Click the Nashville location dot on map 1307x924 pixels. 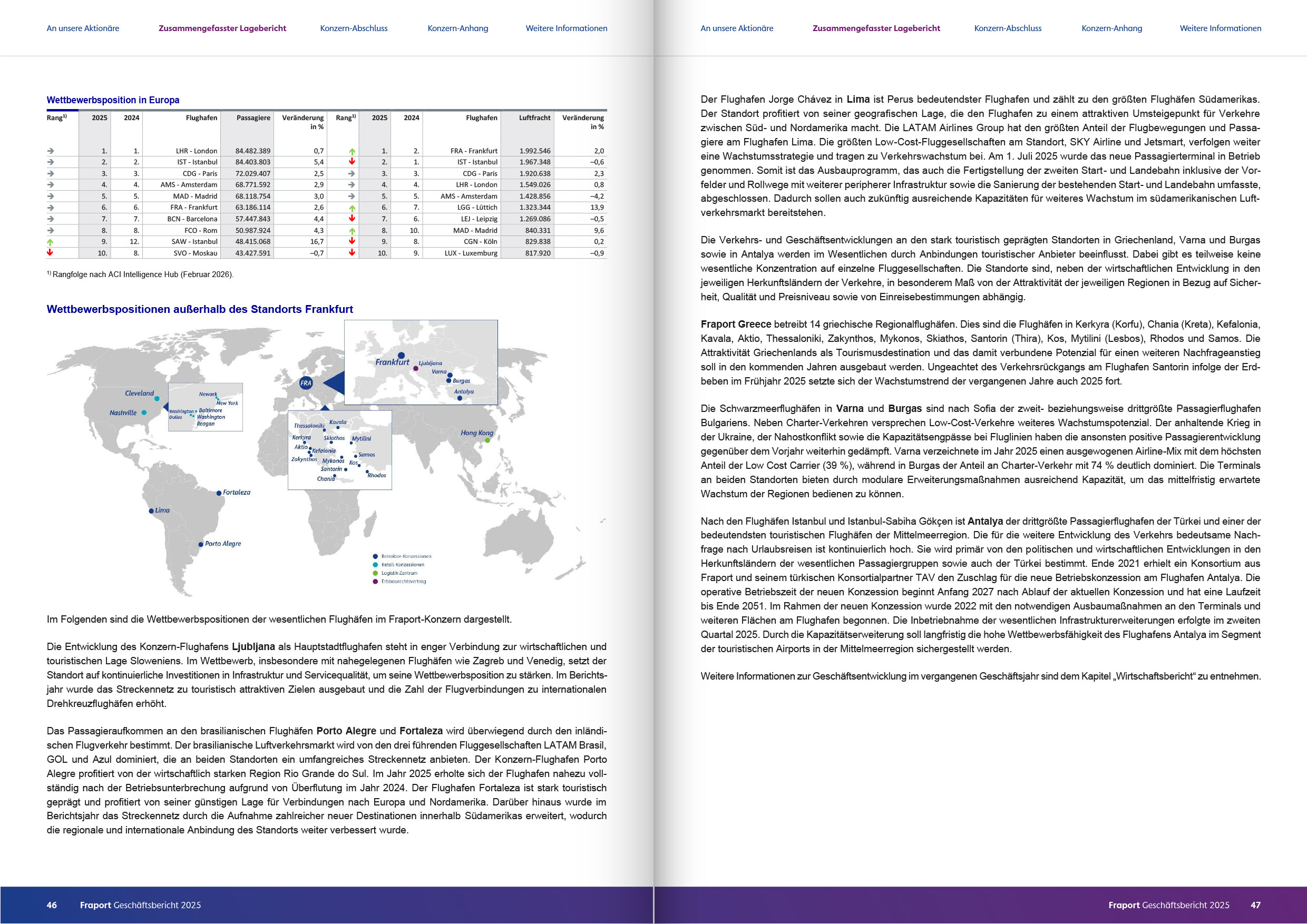(144, 412)
